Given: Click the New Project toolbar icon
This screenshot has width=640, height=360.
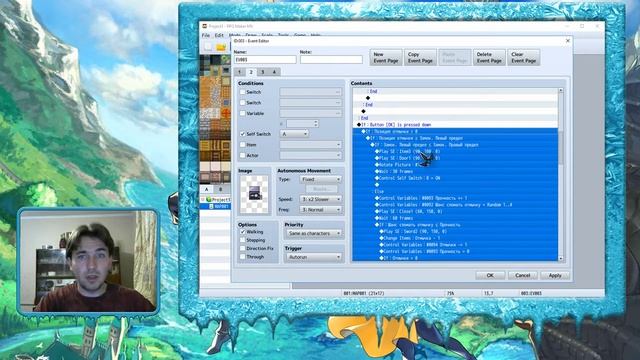Looking at the screenshot, I should (x=208, y=47).
